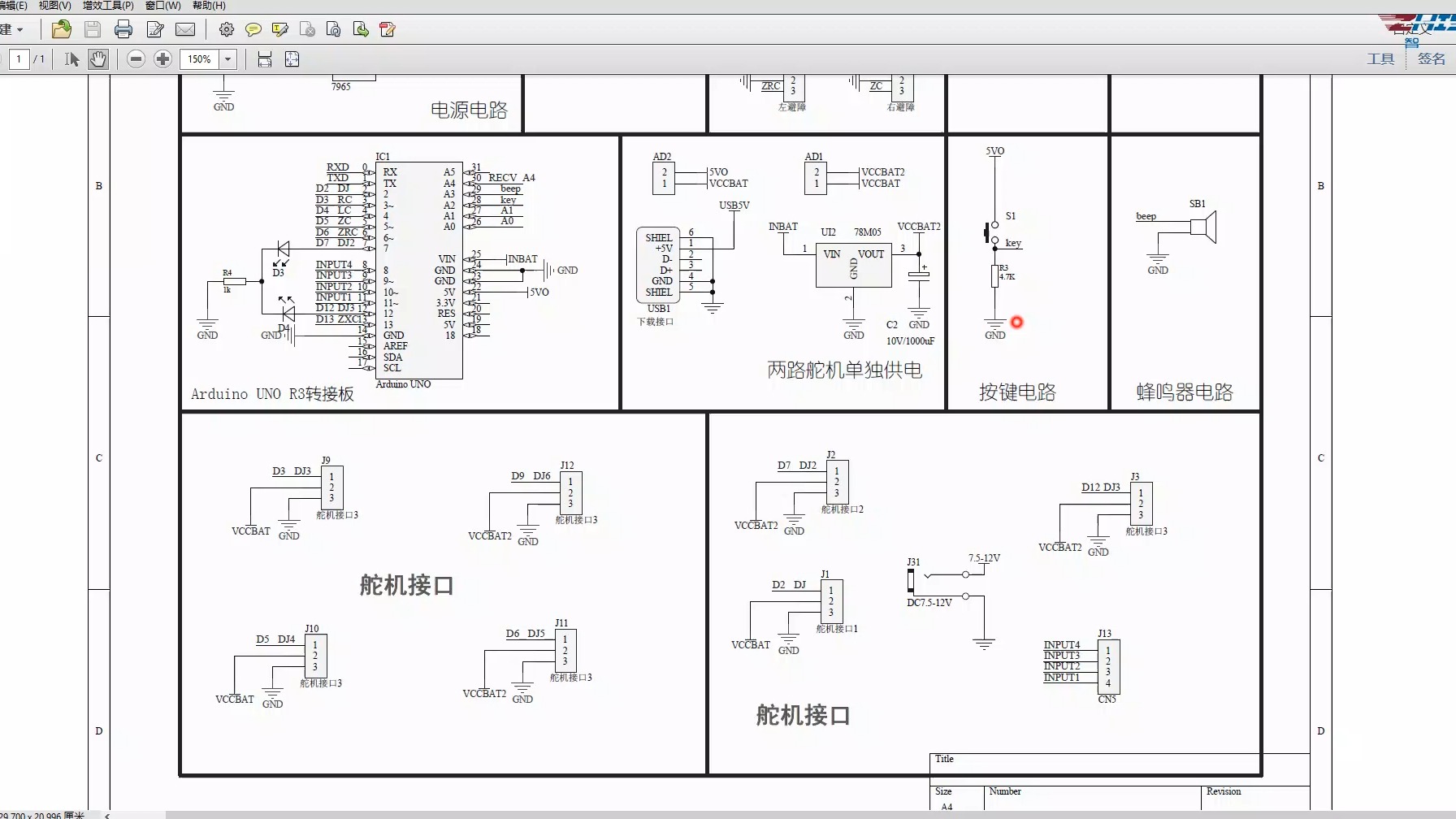
Task: Click the J10 connector label
Action: pyautogui.click(x=312, y=629)
